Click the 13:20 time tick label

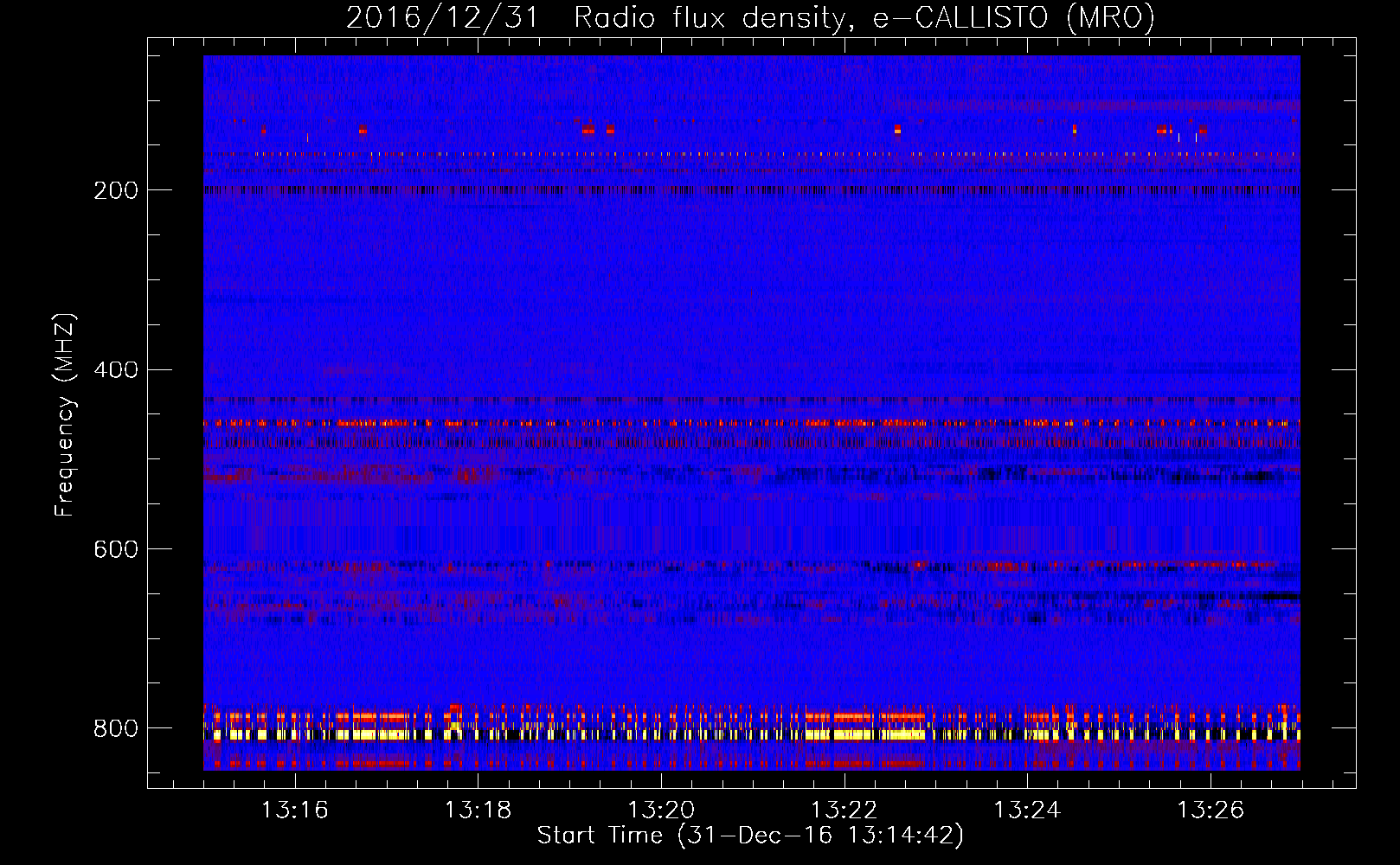point(662,810)
